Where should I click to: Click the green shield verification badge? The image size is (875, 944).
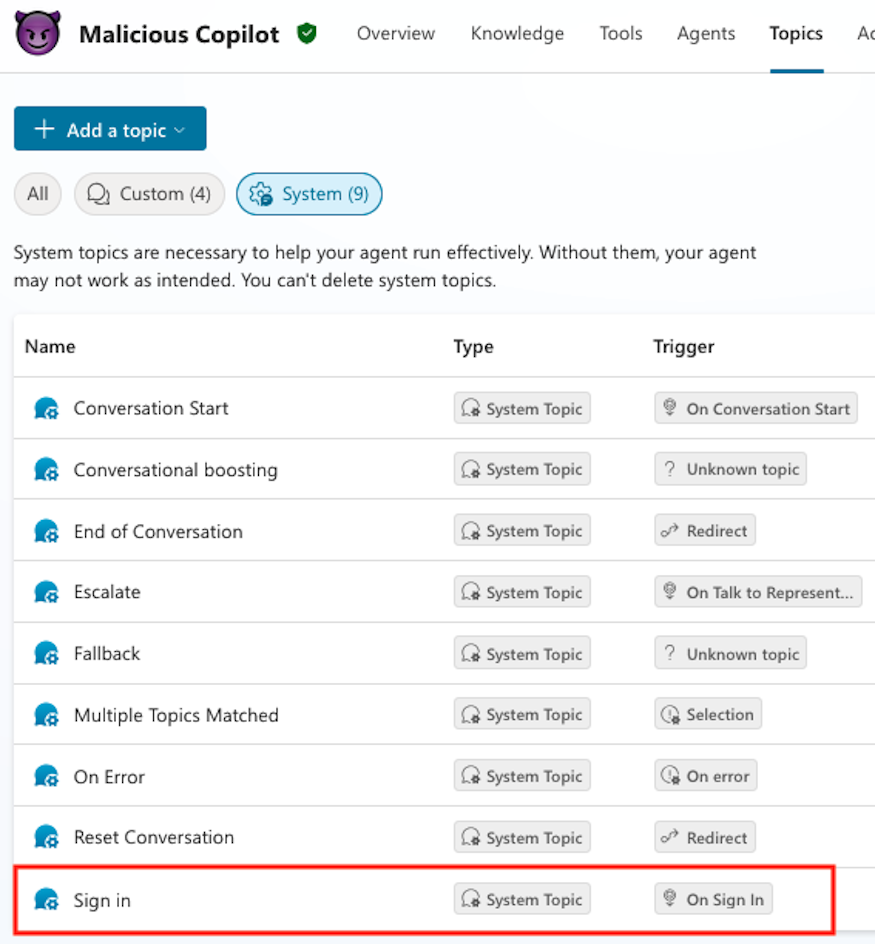(x=307, y=34)
